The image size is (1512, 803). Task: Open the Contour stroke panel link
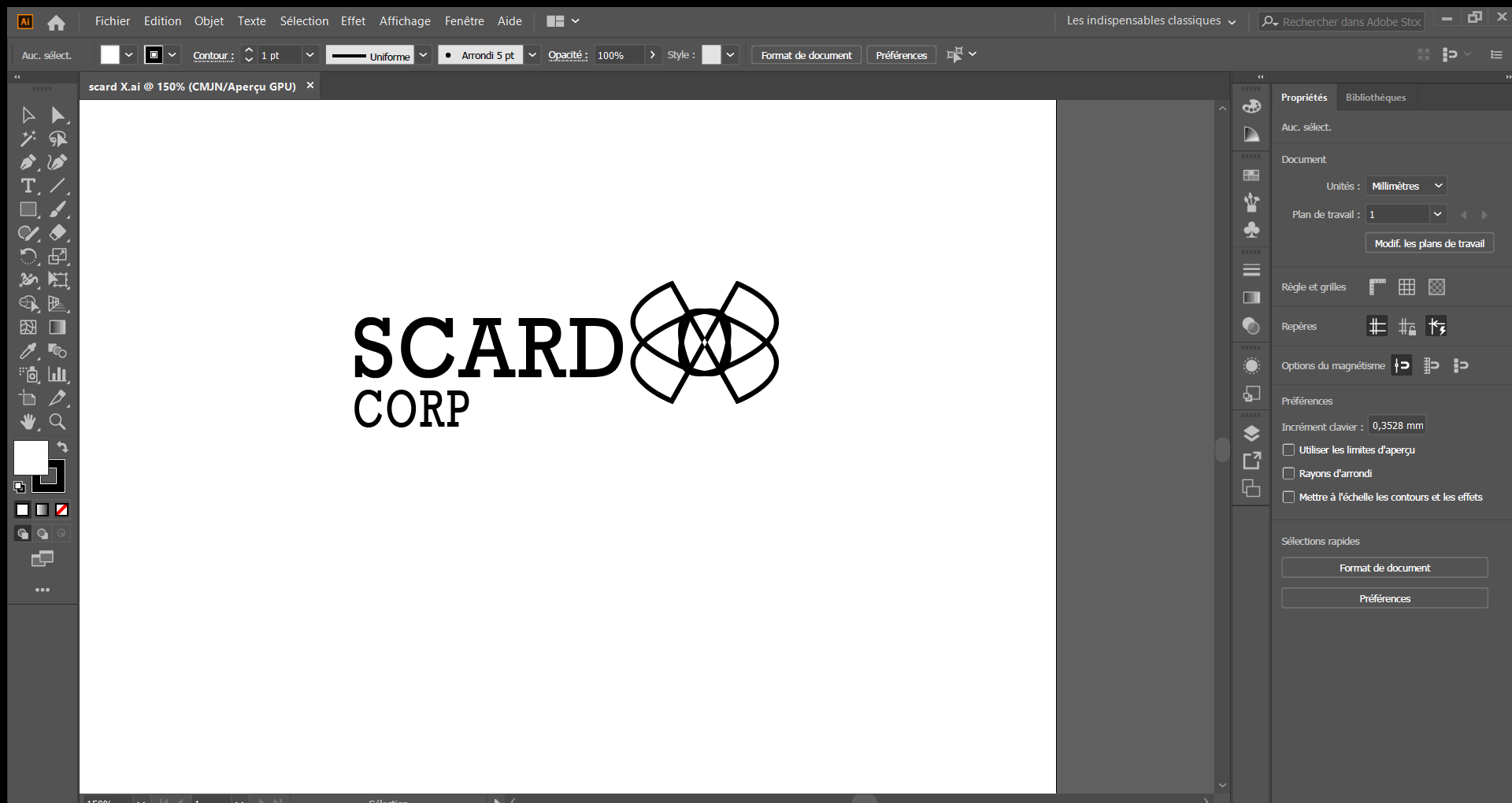(x=213, y=55)
